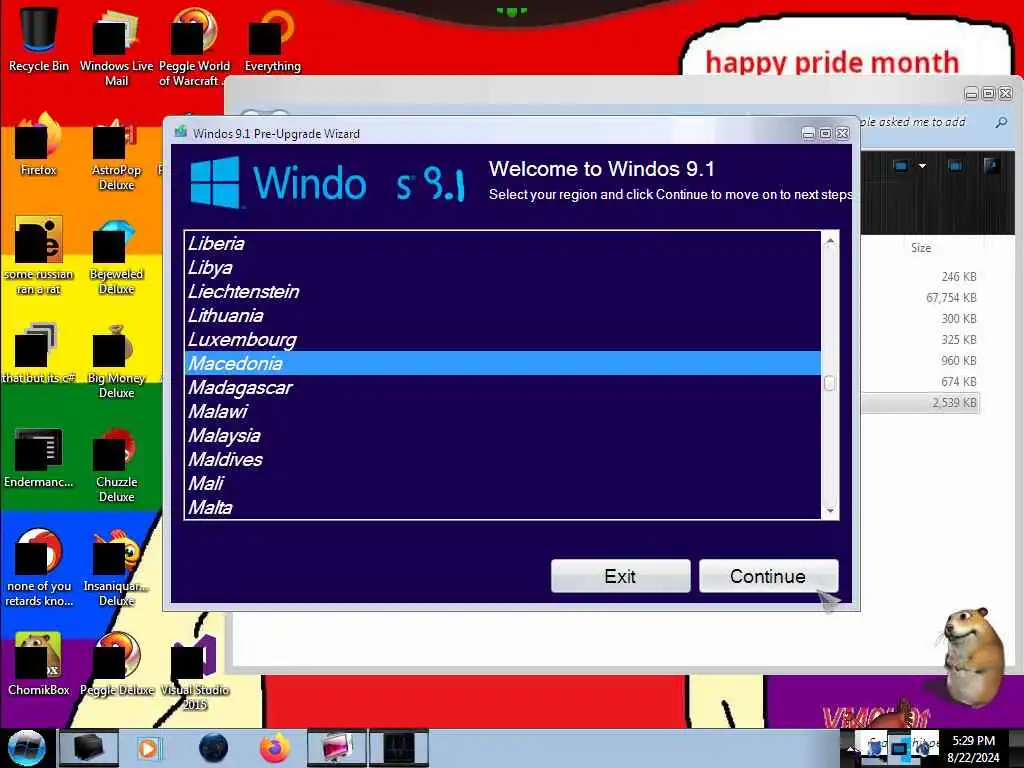Launch Bejeweled Deluxe desktop icon

click(116, 256)
